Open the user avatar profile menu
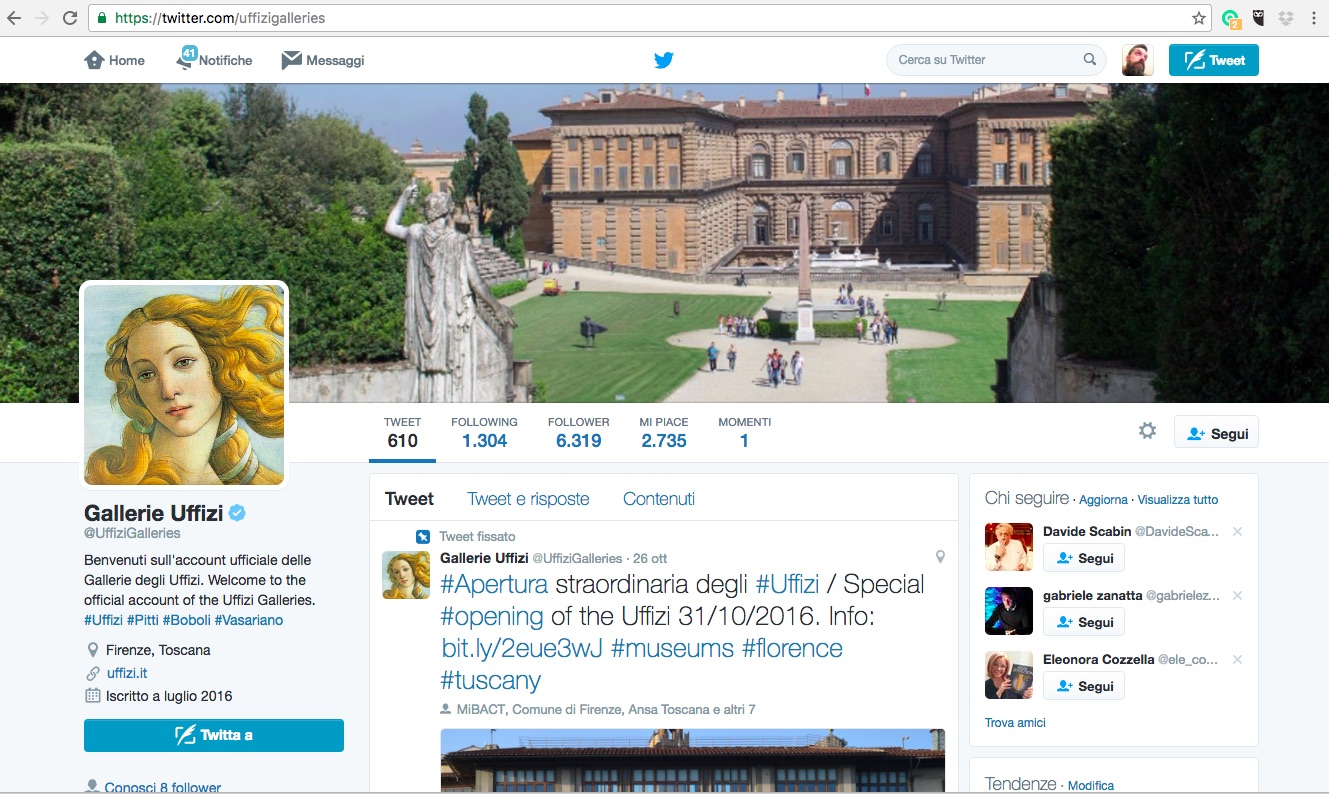Image resolution: width=1329 pixels, height=794 pixels. pyautogui.click(x=1138, y=60)
